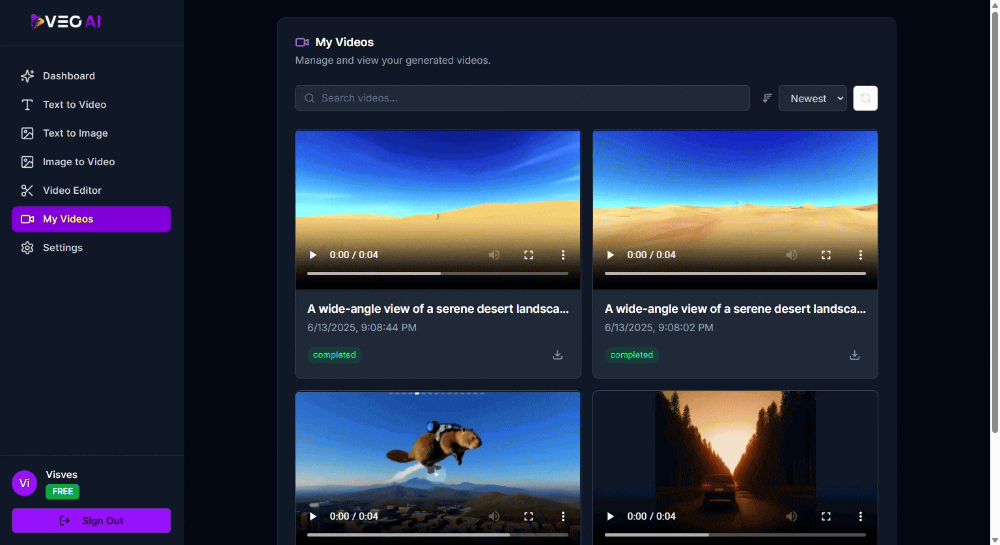
Task: Open more options on flying beaver video
Action: pos(563,516)
